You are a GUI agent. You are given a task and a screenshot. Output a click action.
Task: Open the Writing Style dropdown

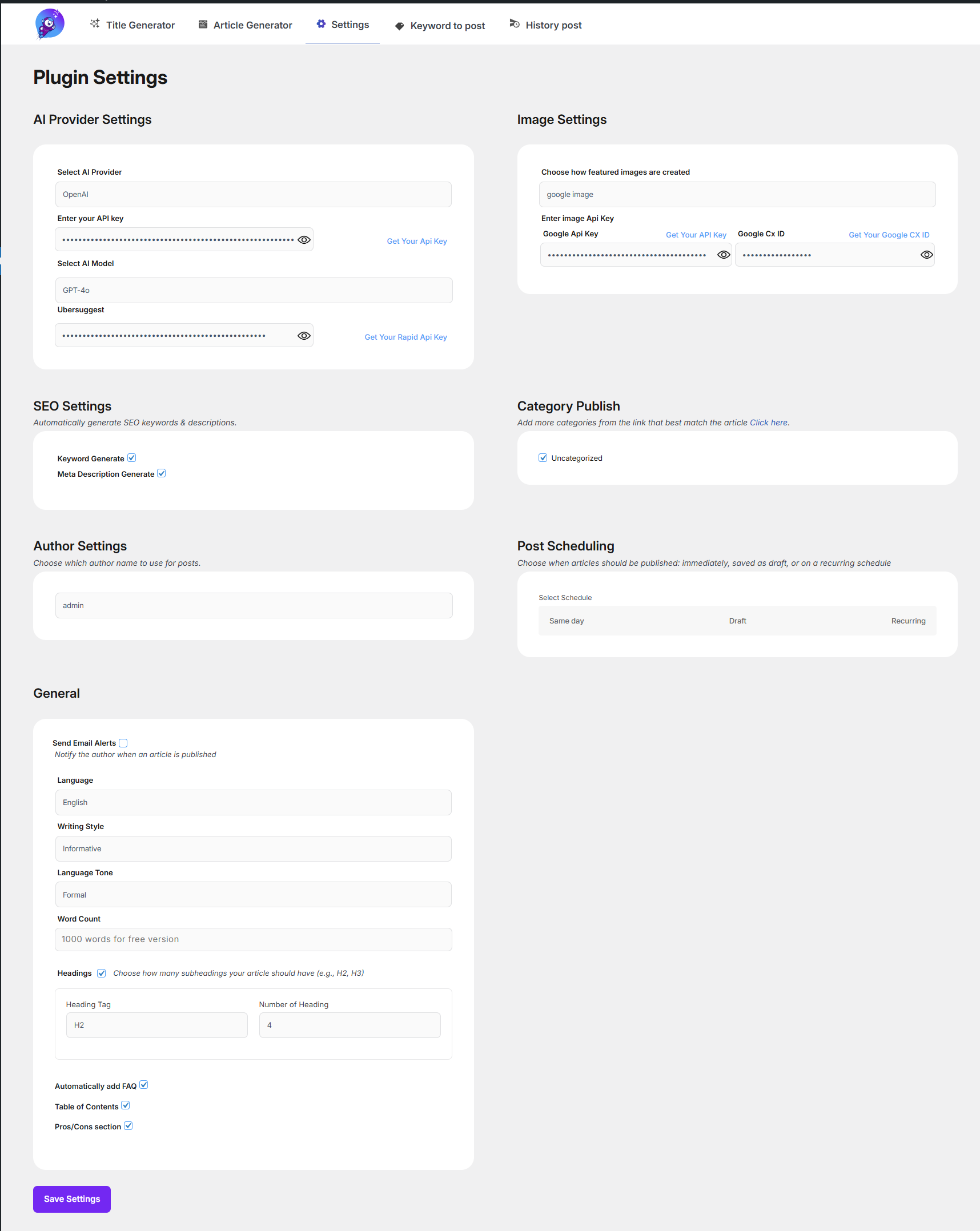pos(253,849)
